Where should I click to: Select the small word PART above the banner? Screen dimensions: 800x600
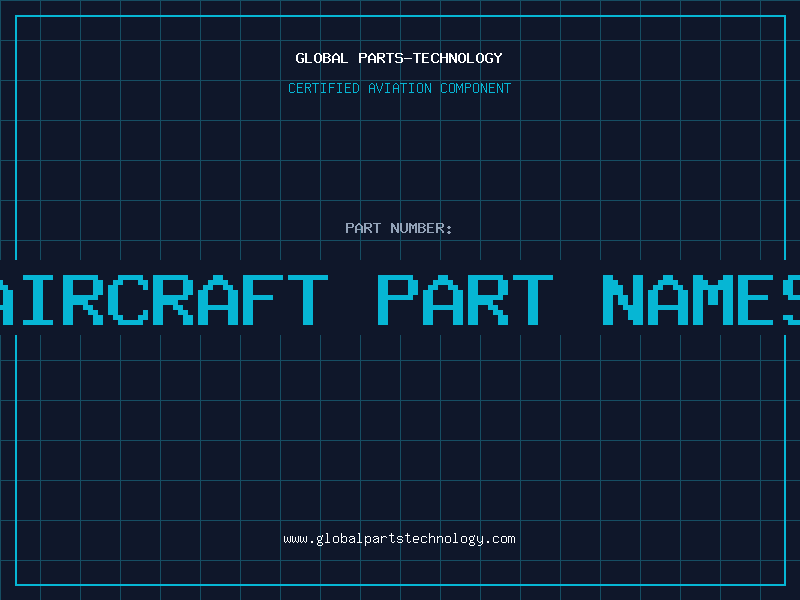point(363,228)
